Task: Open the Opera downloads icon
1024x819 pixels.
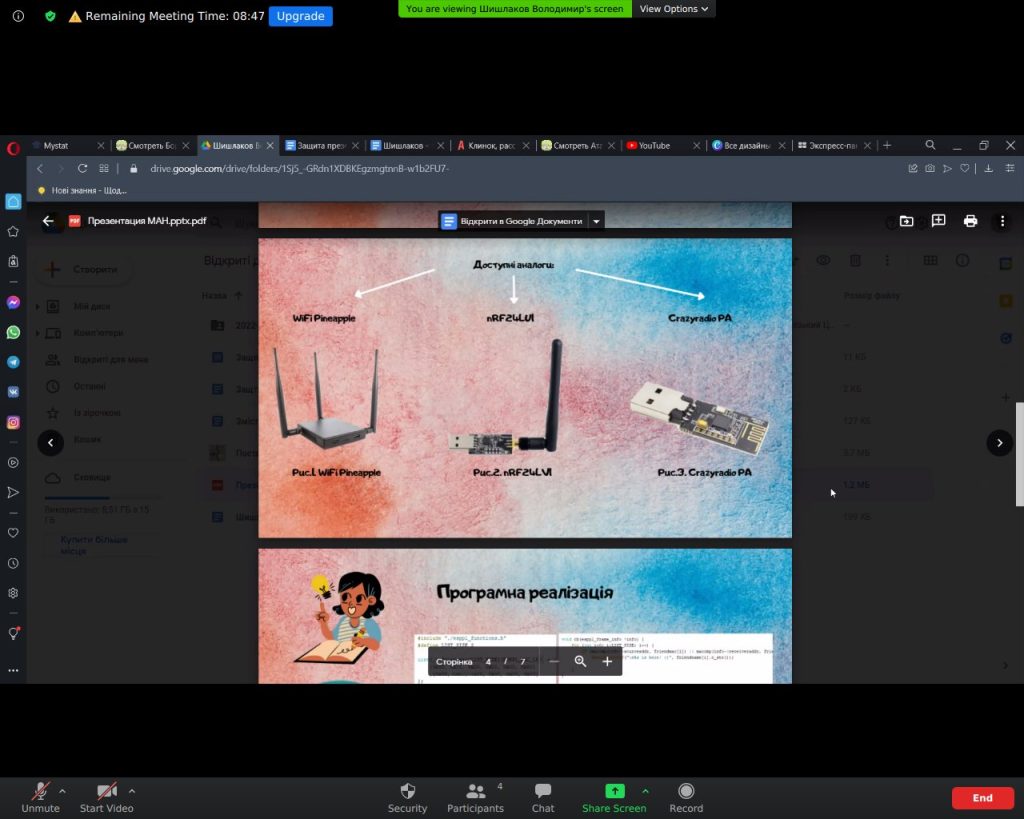Action: pyautogui.click(x=989, y=169)
